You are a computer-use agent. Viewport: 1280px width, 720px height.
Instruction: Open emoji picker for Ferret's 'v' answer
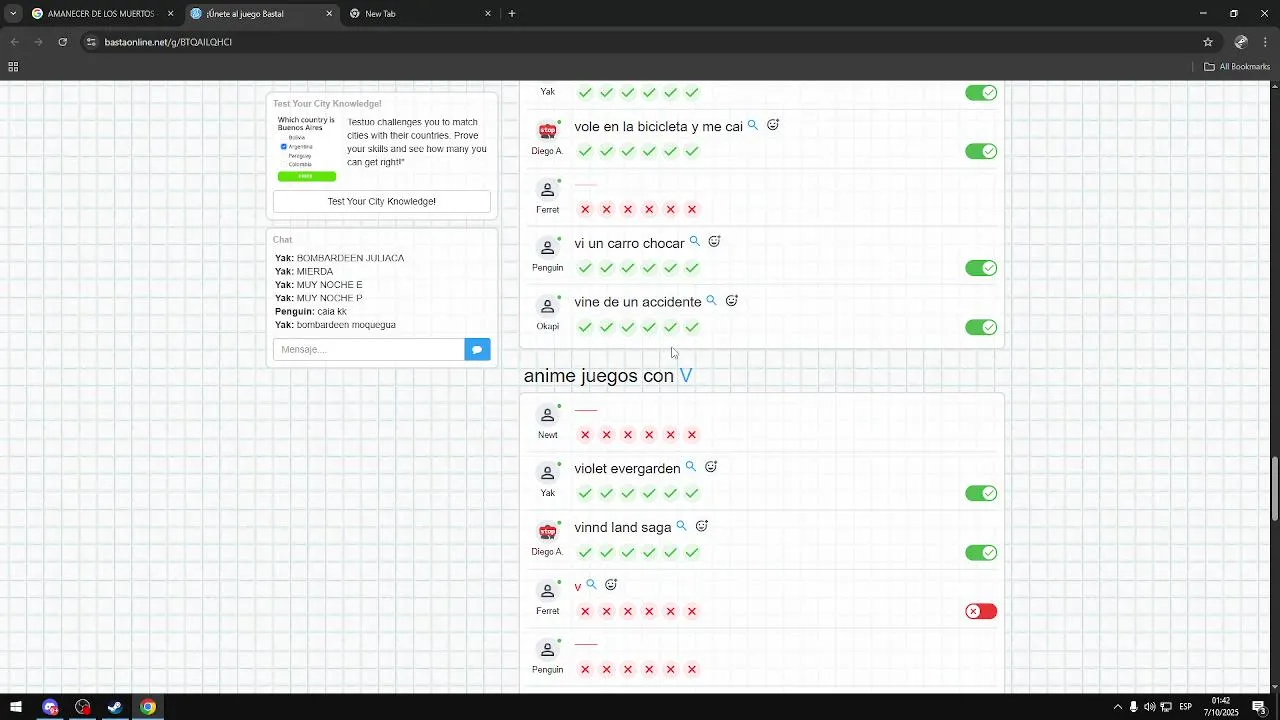click(611, 585)
